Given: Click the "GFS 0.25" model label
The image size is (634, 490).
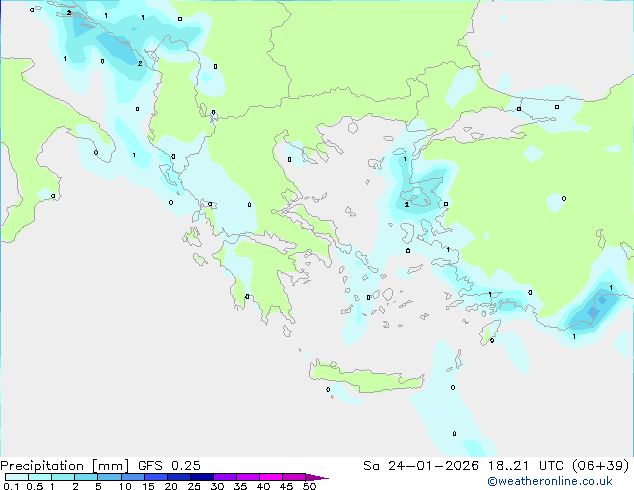Looking at the screenshot, I should coord(169,466).
